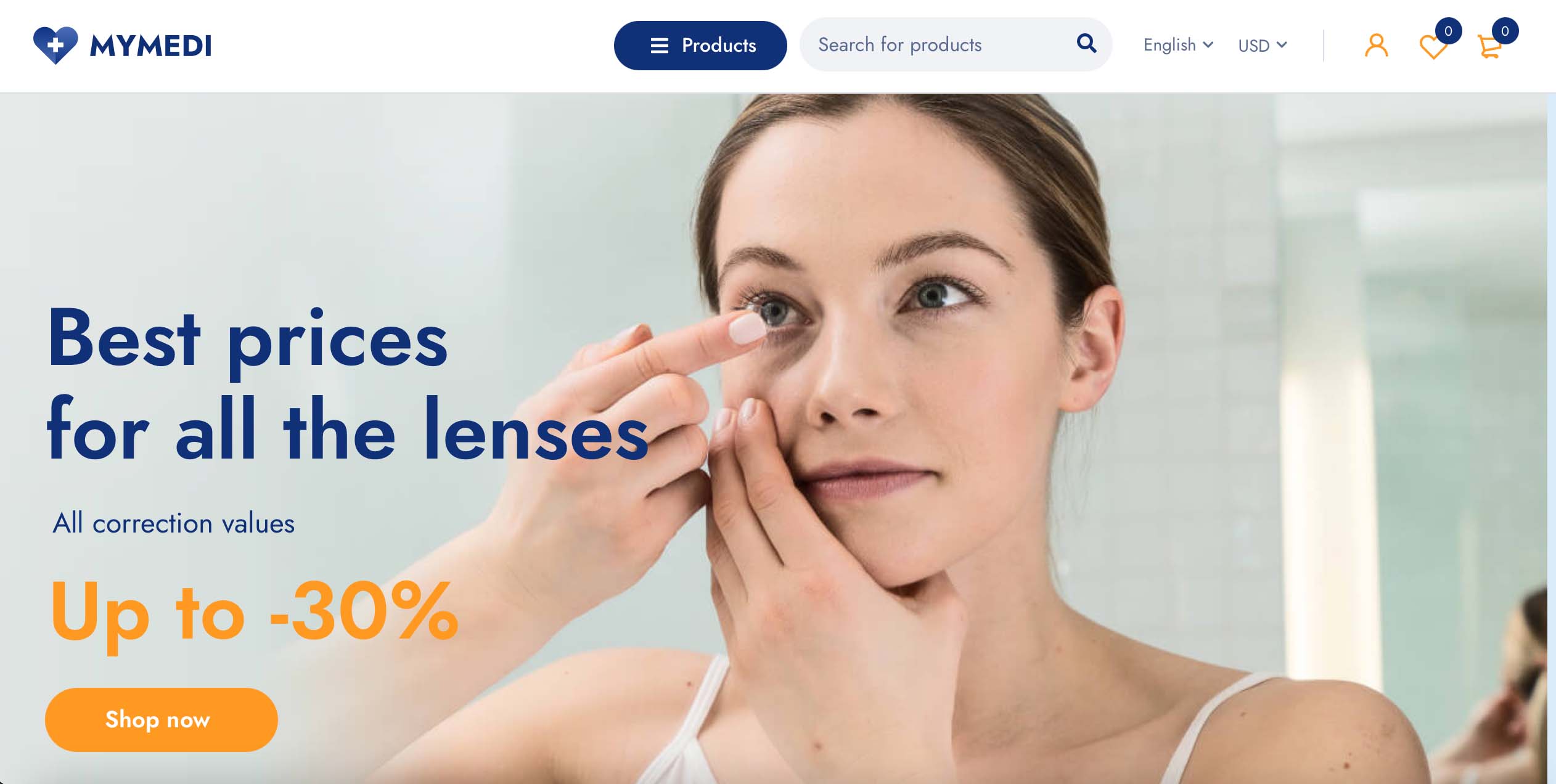Open the wishlist heart icon
The height and width of the screenshot is (784, 1556).
1433,47
